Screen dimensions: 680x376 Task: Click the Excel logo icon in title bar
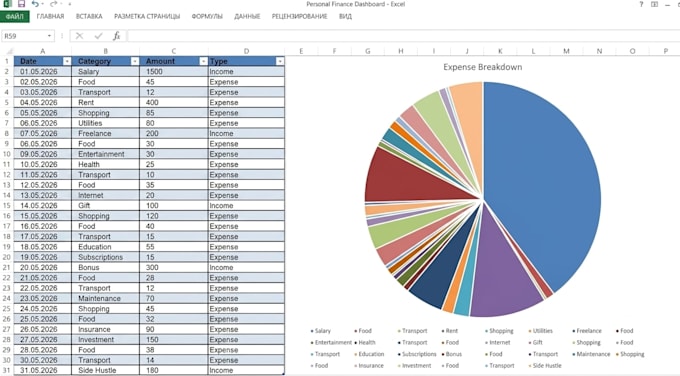pyautogui.click(x=7, y=4)
